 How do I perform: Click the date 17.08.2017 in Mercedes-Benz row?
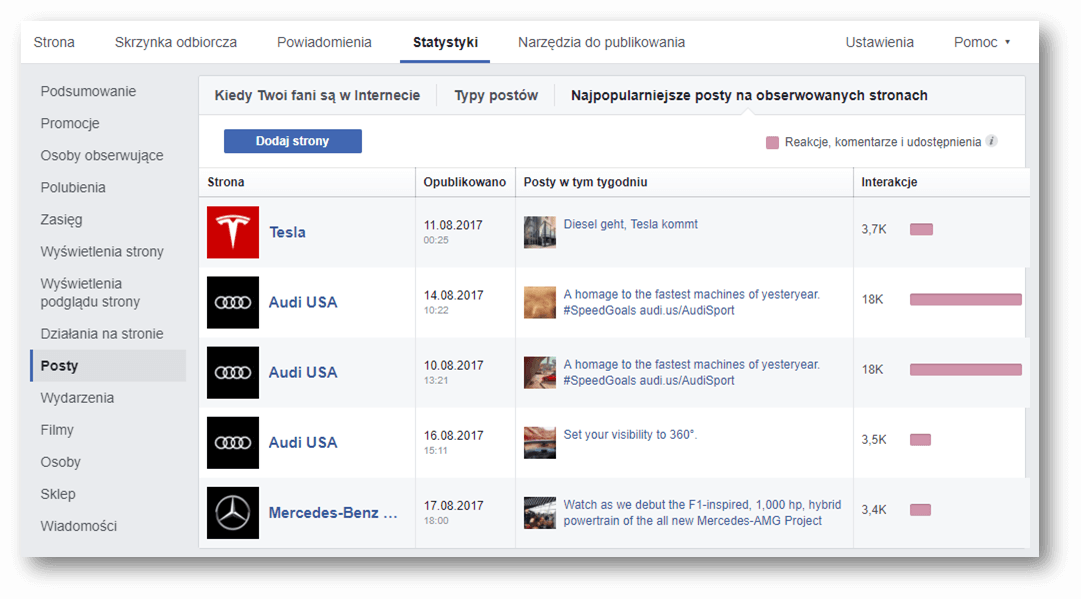pos(453,506)
